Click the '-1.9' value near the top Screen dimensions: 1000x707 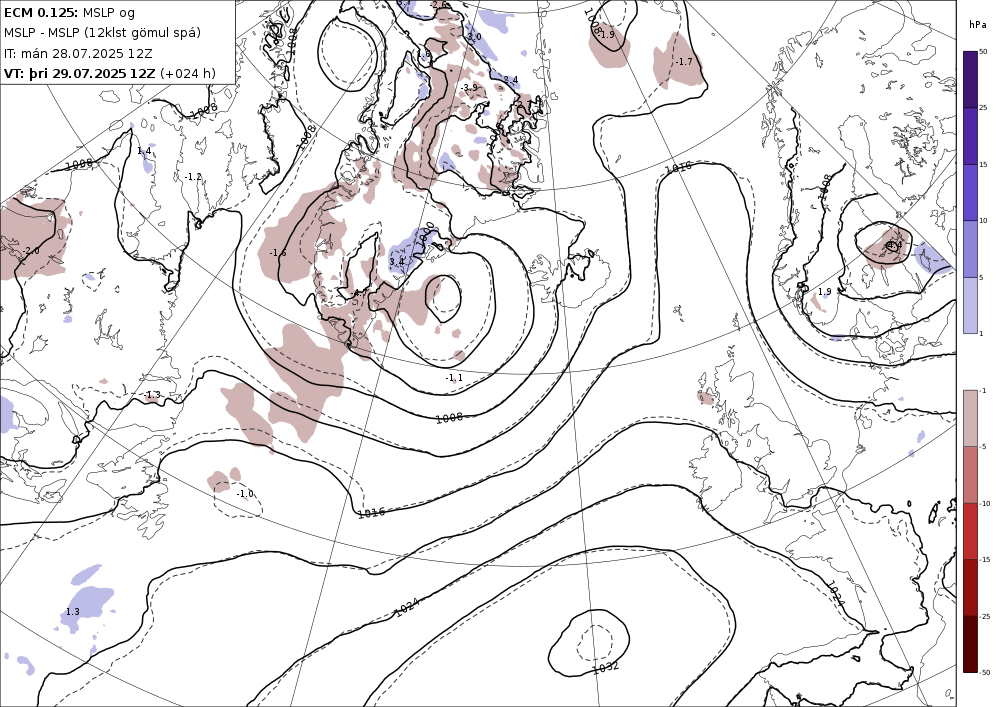click(606, 34)
